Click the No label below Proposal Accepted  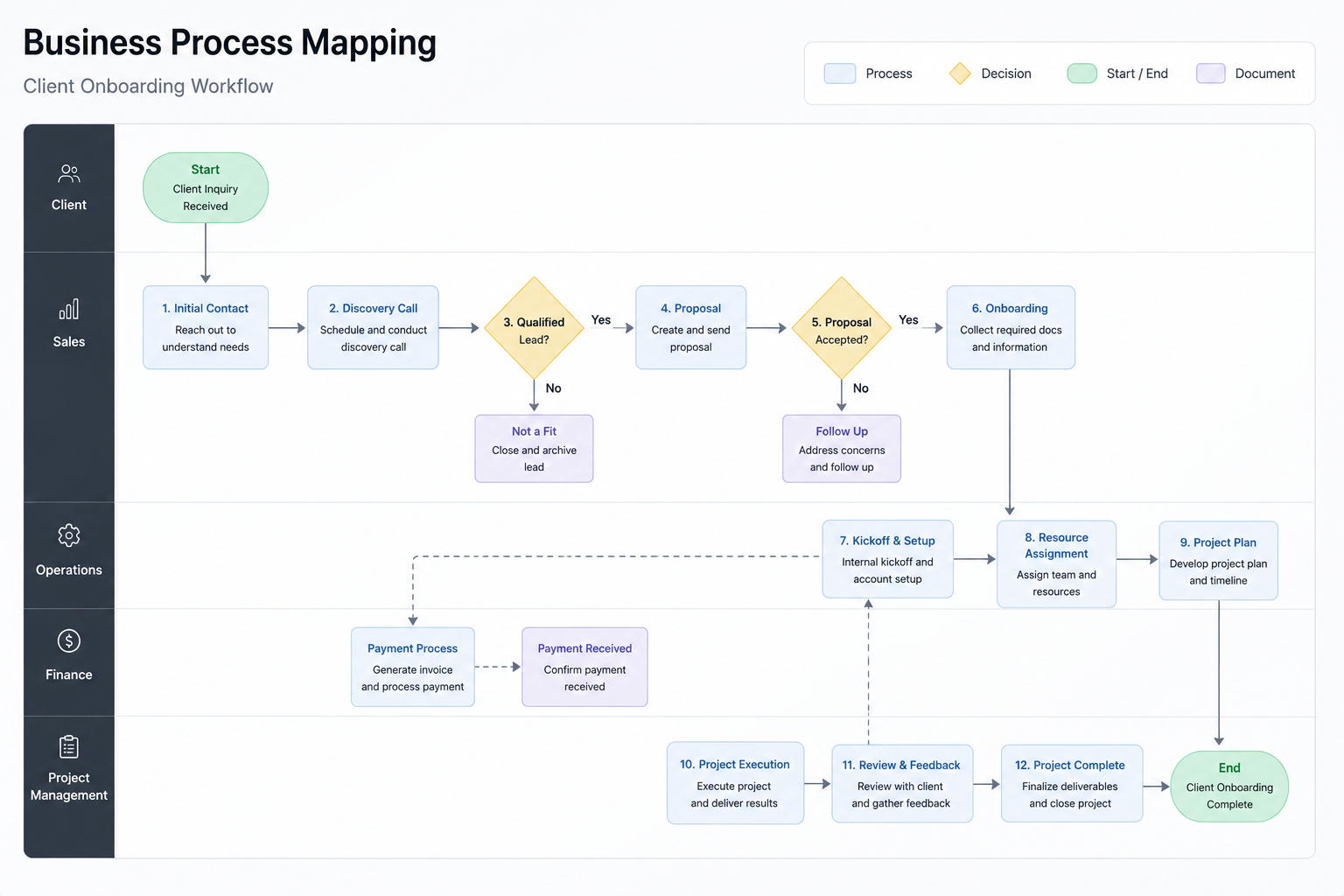(x=861, y=388)
